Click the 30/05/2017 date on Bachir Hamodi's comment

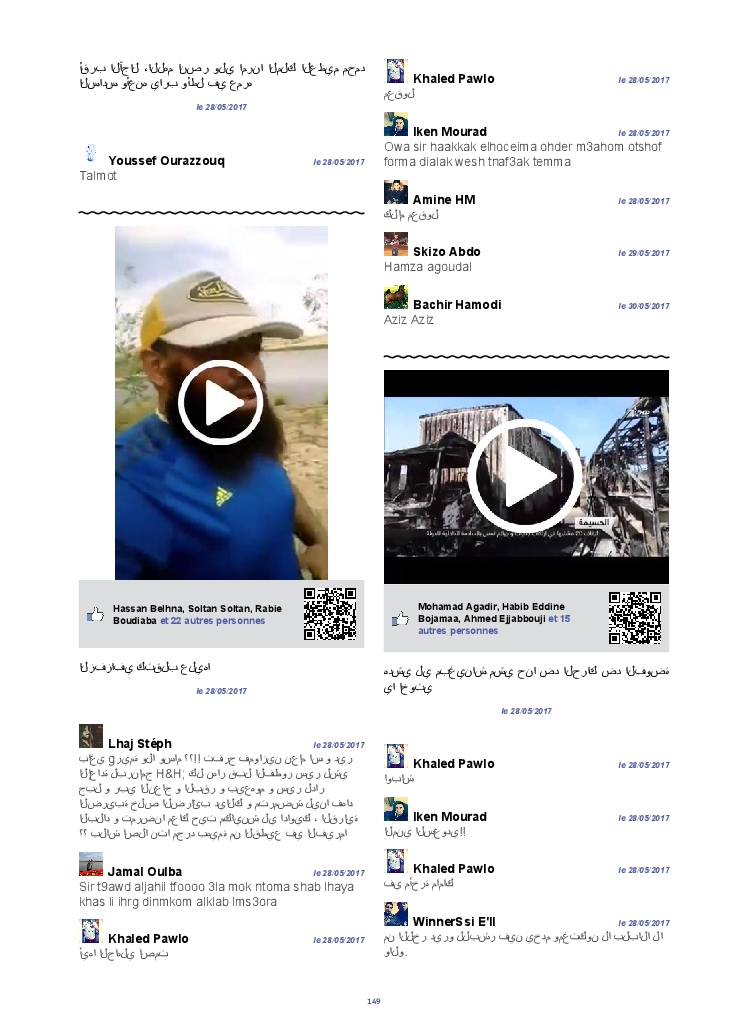[643, 306]
